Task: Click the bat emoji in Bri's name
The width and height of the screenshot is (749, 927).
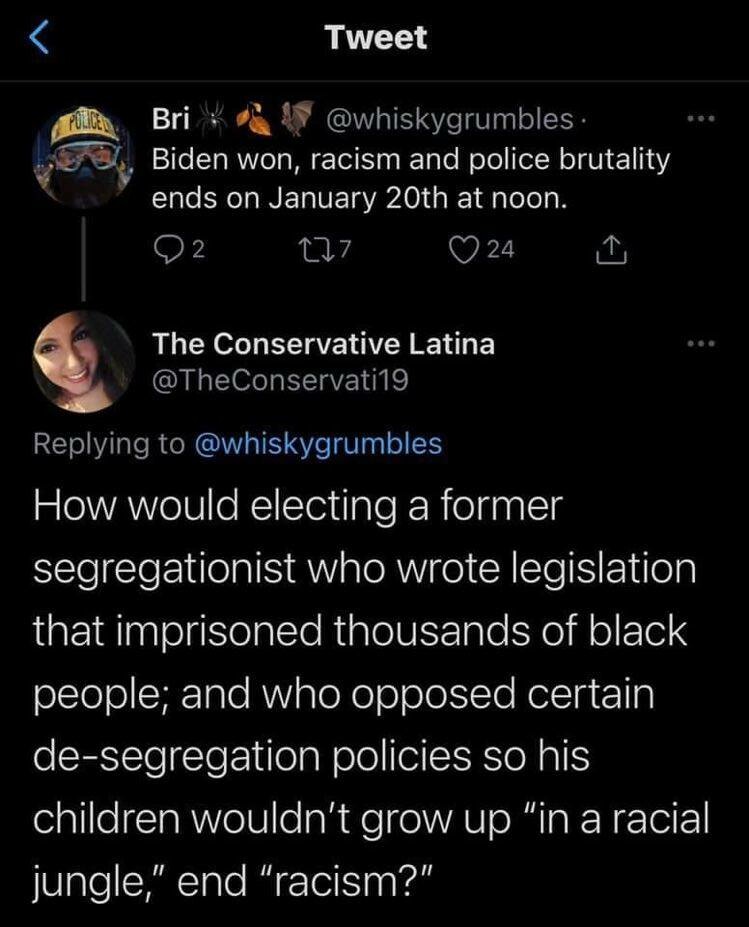Action: tap(295, 120)
